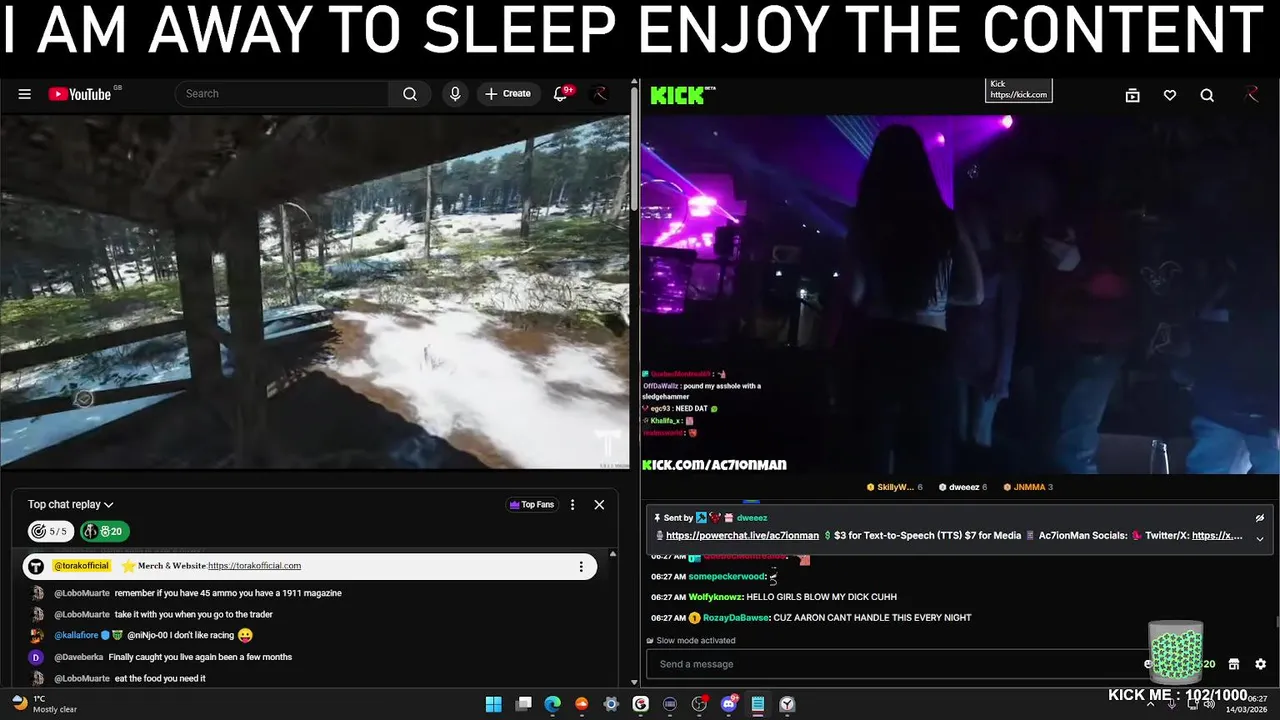Click @torakofficial channel name in pinned message

[x=81, y=566]
